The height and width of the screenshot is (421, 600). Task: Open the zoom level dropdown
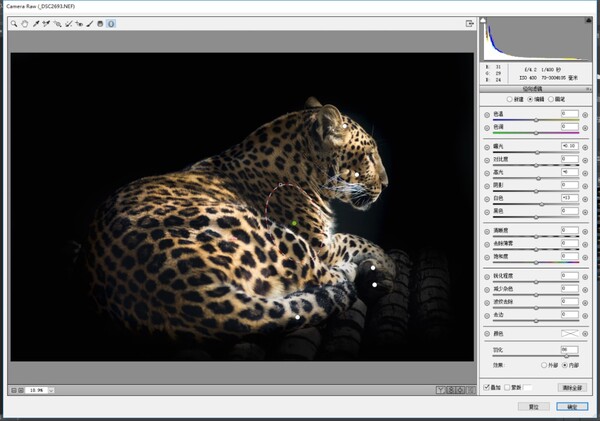click(x=51, y=390)
